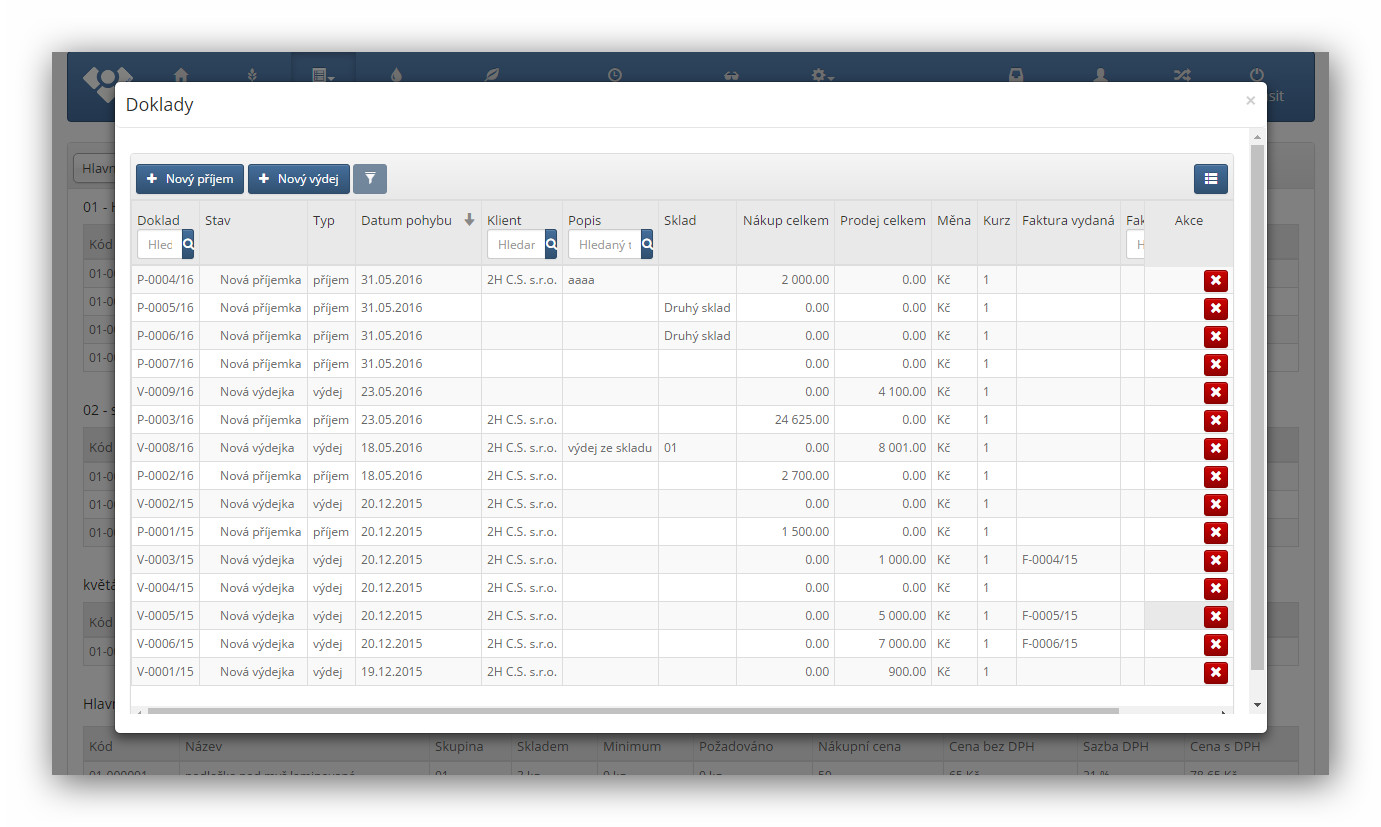Click the Klient column search magnifier
The height and width of the screenshot is (827, 1381).
(x=551, y=244)
